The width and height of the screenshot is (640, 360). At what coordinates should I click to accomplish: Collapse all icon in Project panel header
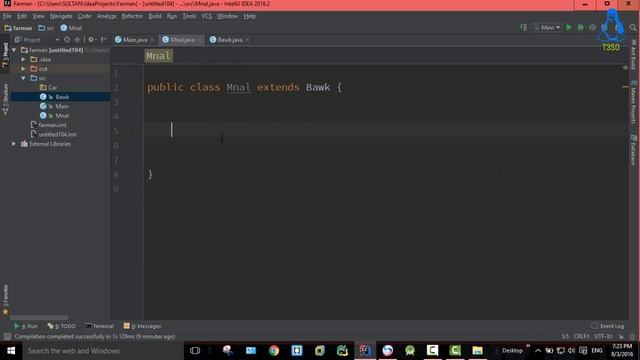pos(77,40)
